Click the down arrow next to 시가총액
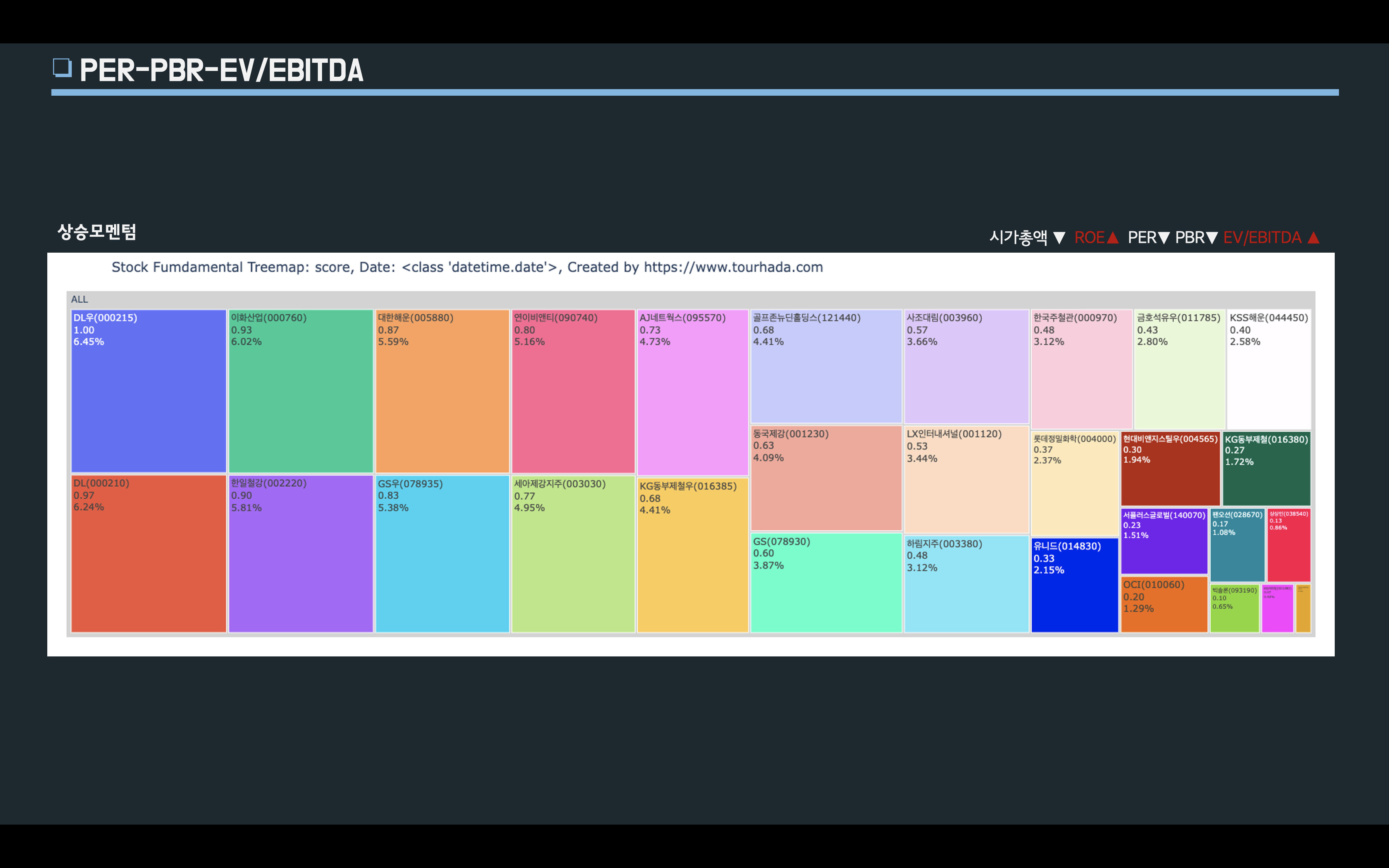1389x868 pixels. click(1060, 238)
